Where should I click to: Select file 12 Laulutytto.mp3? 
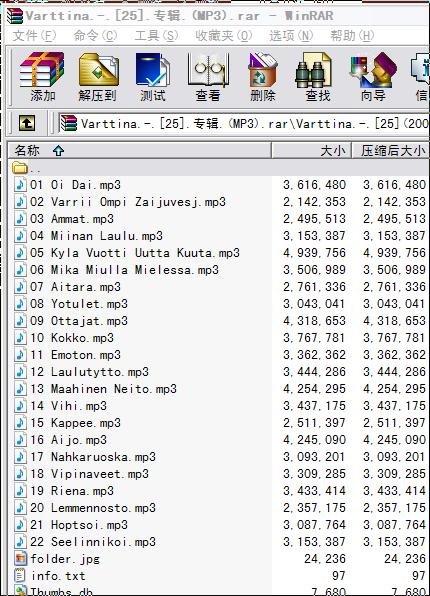coord(89,372)
